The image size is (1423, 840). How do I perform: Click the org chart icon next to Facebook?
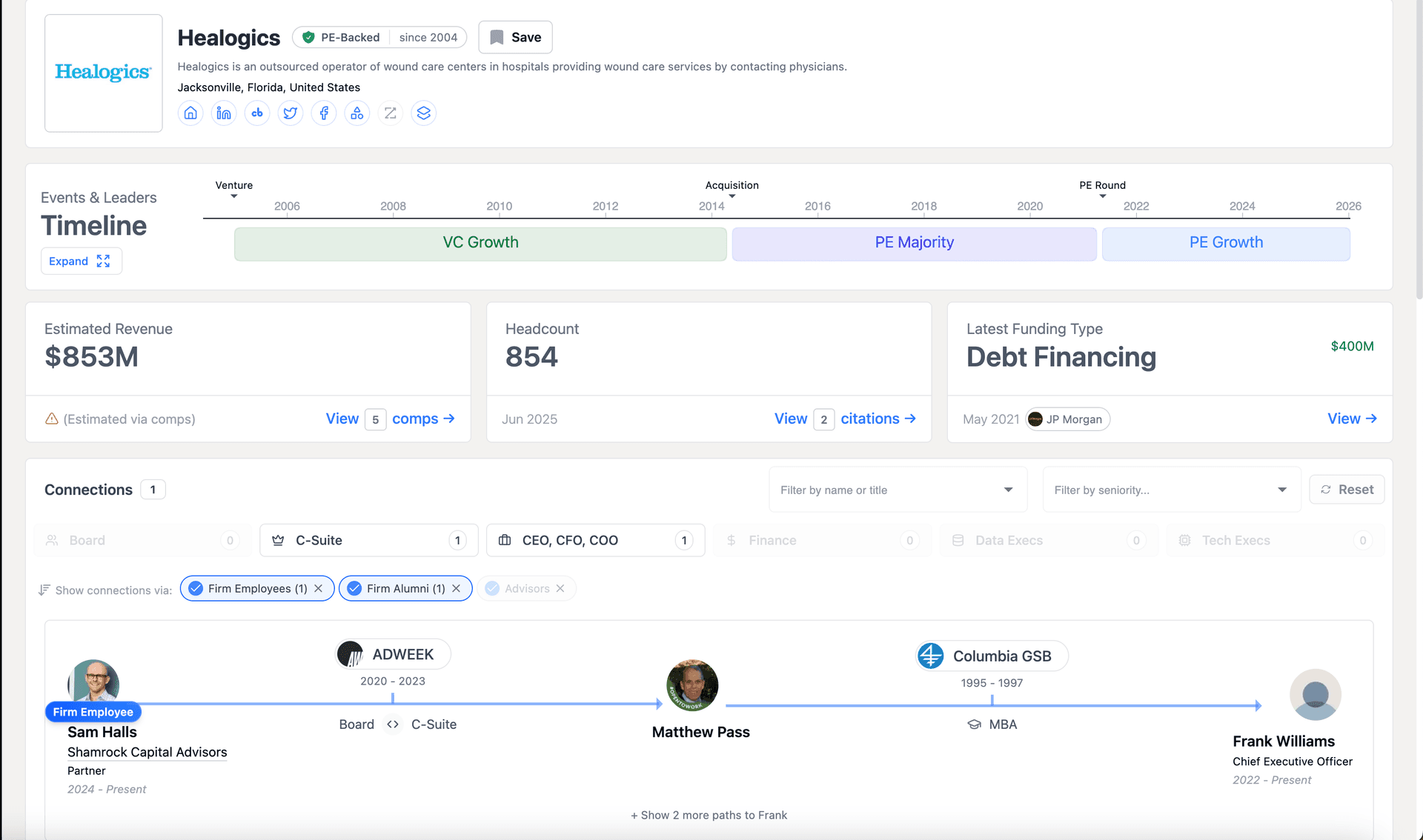click(357, 113)
